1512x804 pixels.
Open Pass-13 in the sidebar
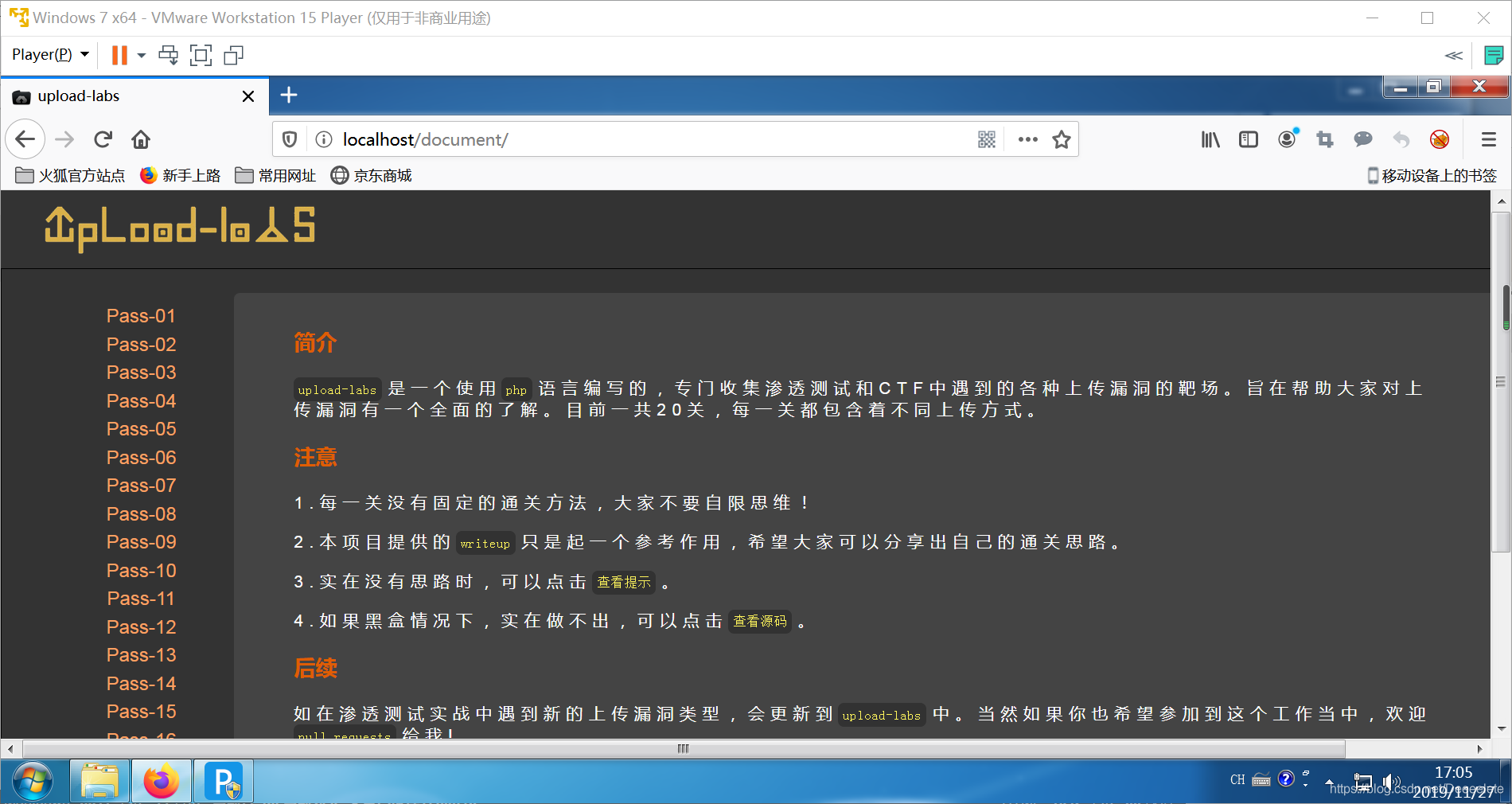pos(141,655)
